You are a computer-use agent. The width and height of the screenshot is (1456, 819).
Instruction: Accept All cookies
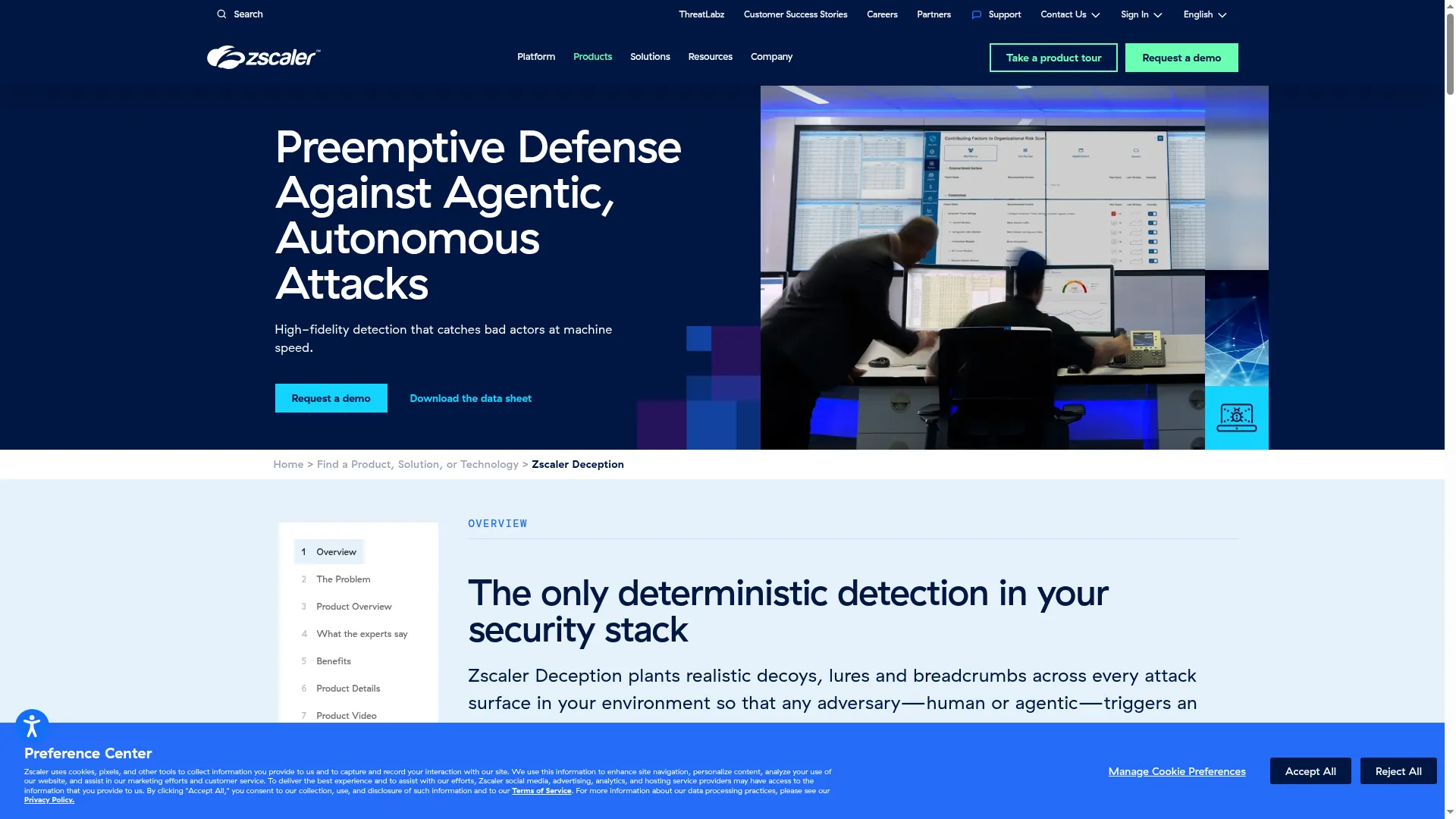(1310, 771)
